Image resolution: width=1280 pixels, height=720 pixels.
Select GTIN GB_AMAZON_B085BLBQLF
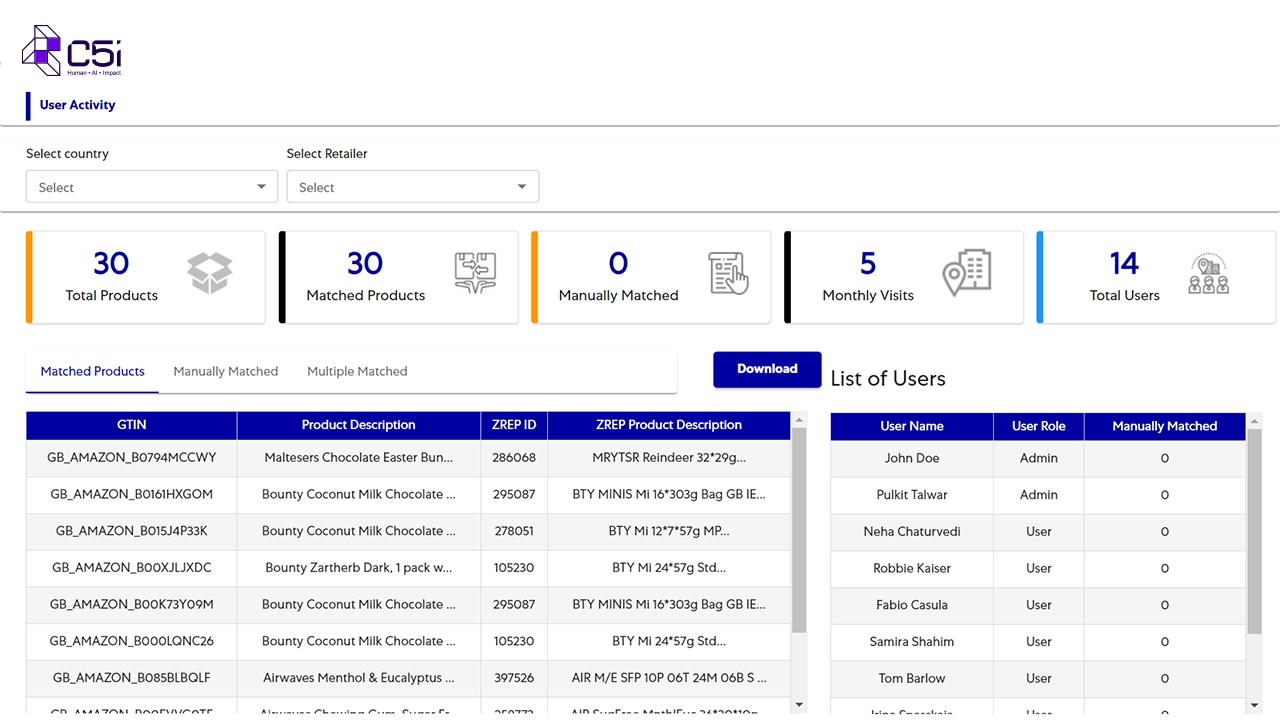tap(132, 678)
